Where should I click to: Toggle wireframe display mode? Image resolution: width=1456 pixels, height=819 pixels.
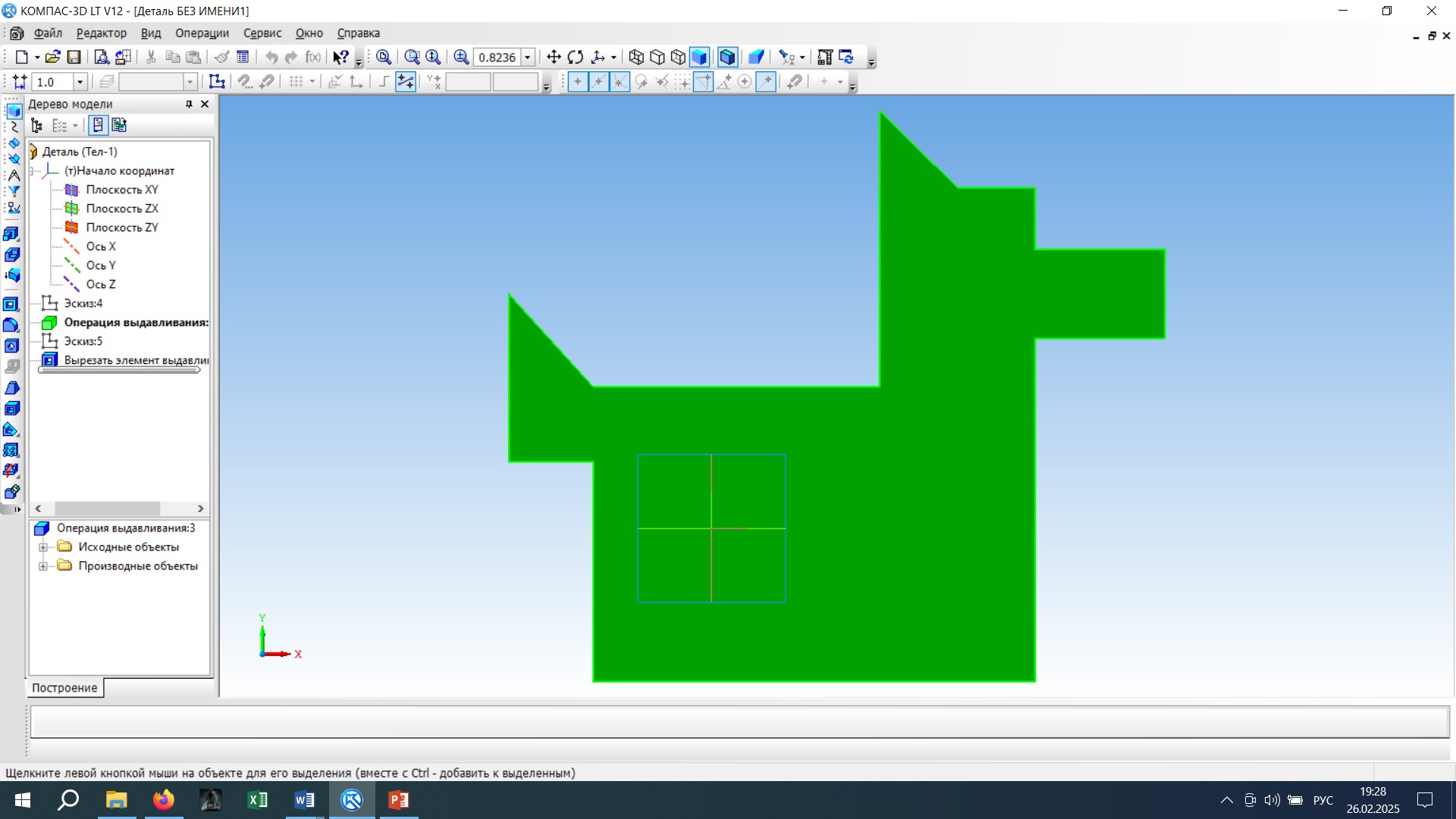coord(636,57)
